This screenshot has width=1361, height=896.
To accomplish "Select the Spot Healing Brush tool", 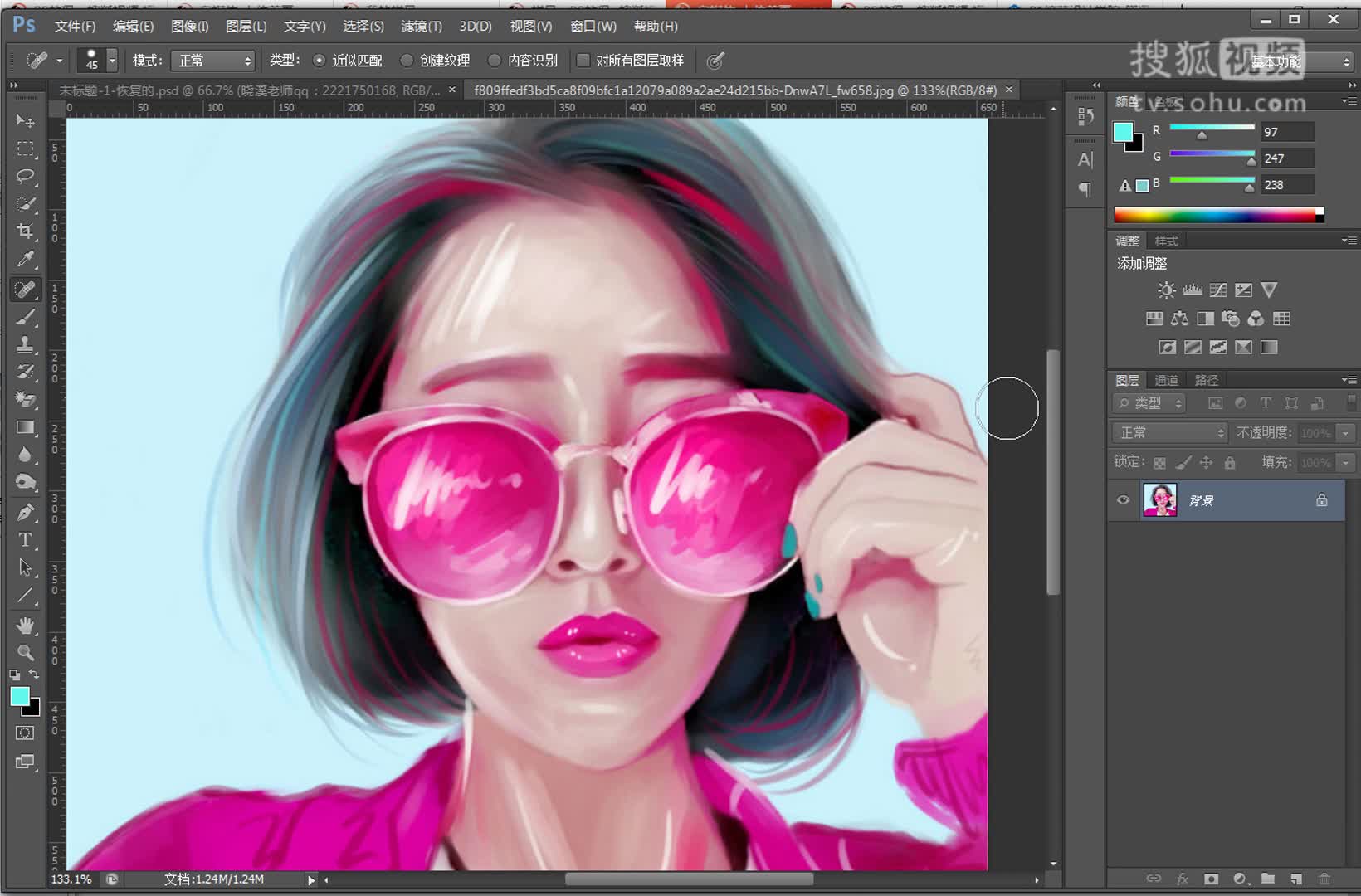I will point(25,289).
